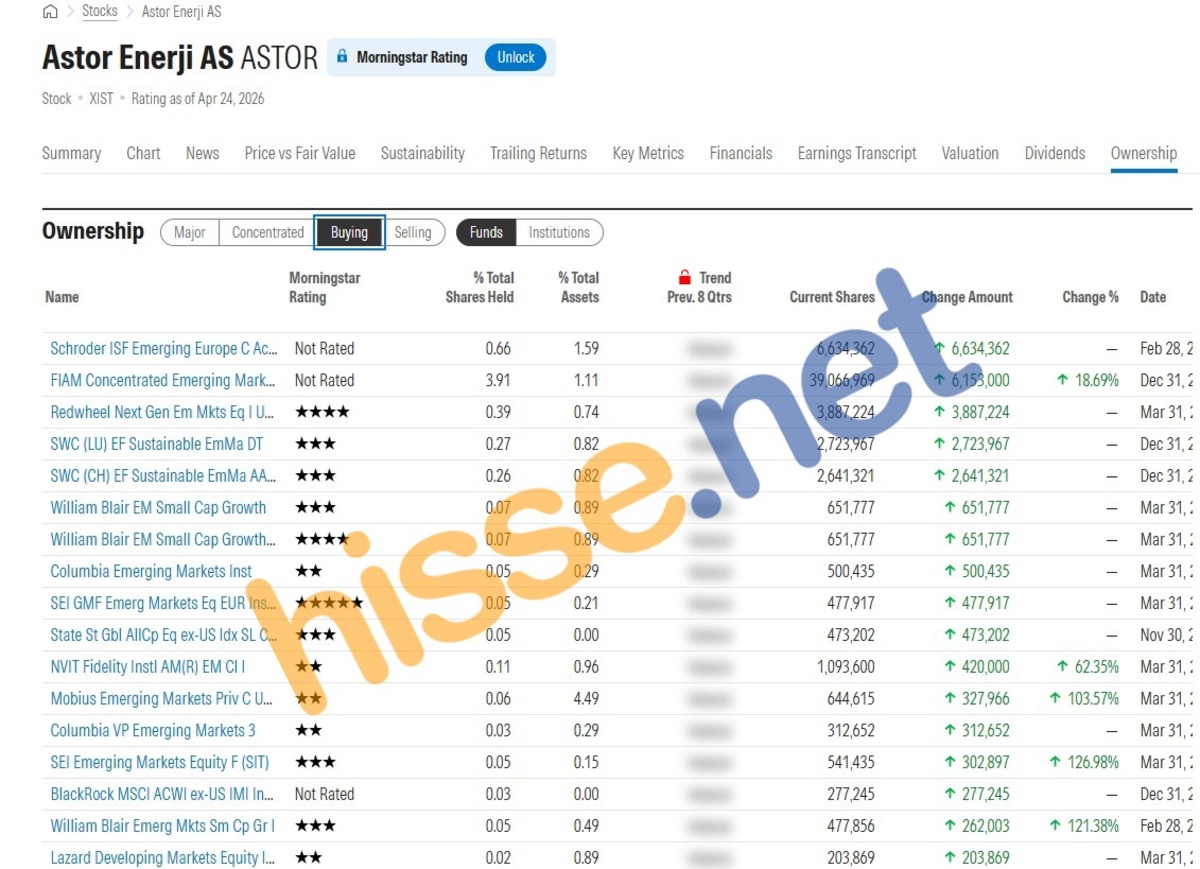
Task: Open the Earnings Transcript tab
Action: point(857,153)
